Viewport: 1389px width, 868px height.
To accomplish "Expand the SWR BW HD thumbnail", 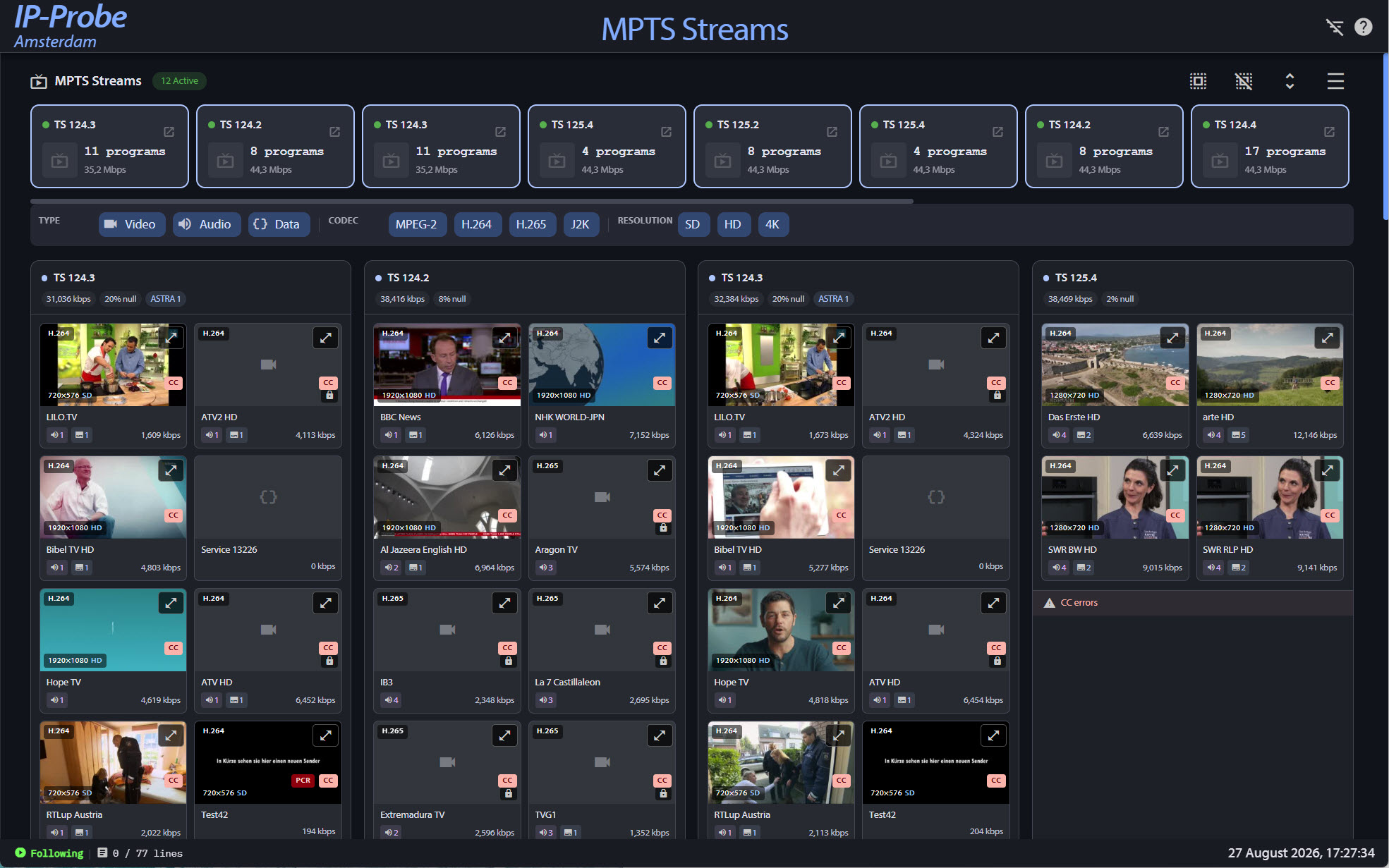I will 1172,470.
